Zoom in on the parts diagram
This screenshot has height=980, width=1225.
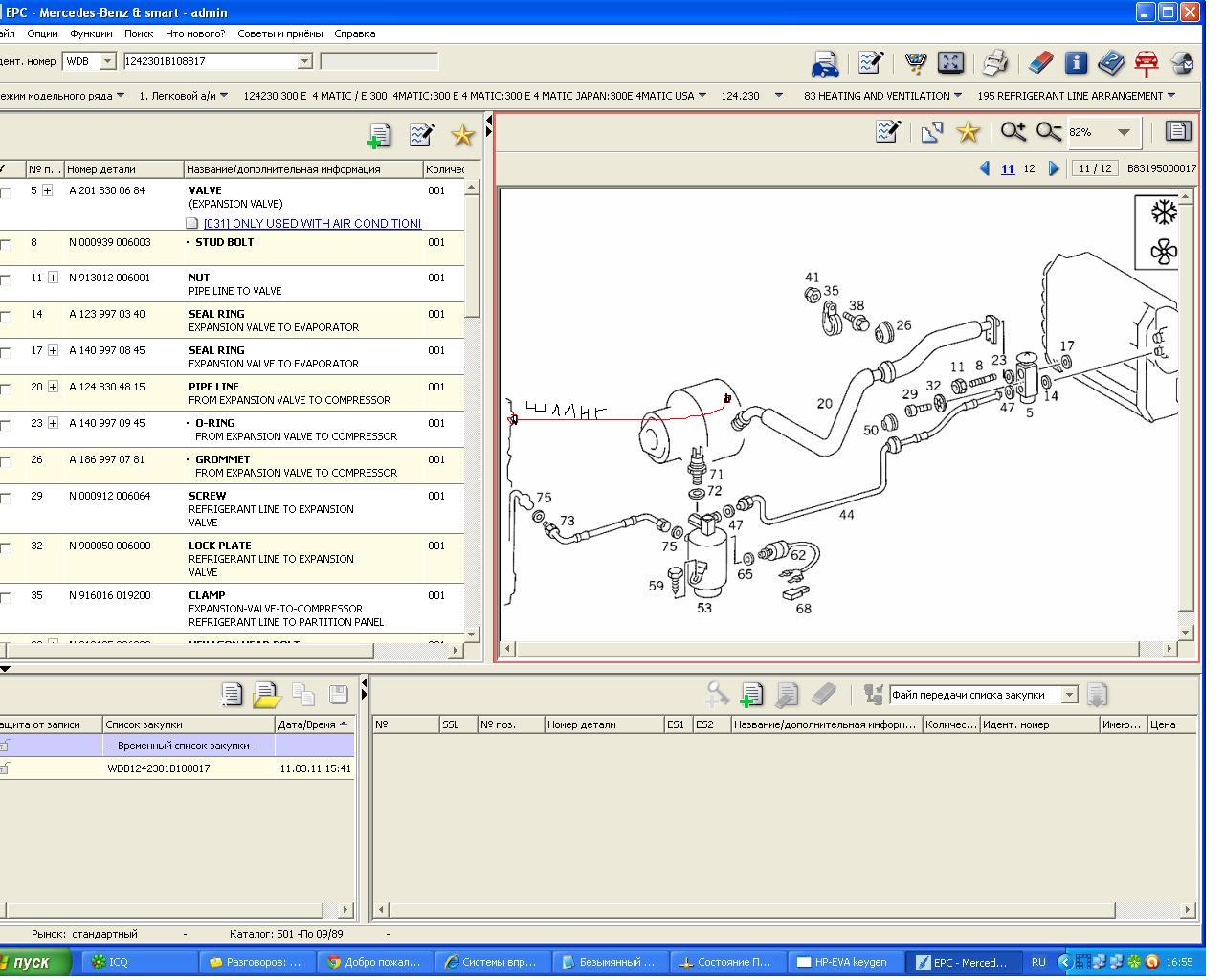point(1013,132)
